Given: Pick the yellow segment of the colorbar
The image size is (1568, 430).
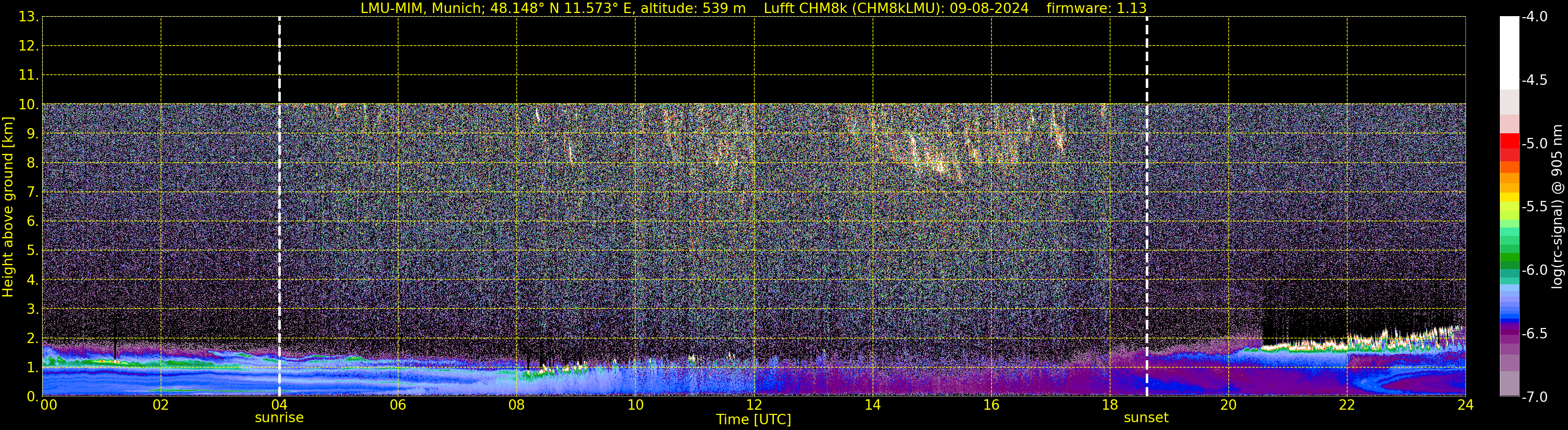Looking at the screenshot, I should click(x=1509, y=197).
